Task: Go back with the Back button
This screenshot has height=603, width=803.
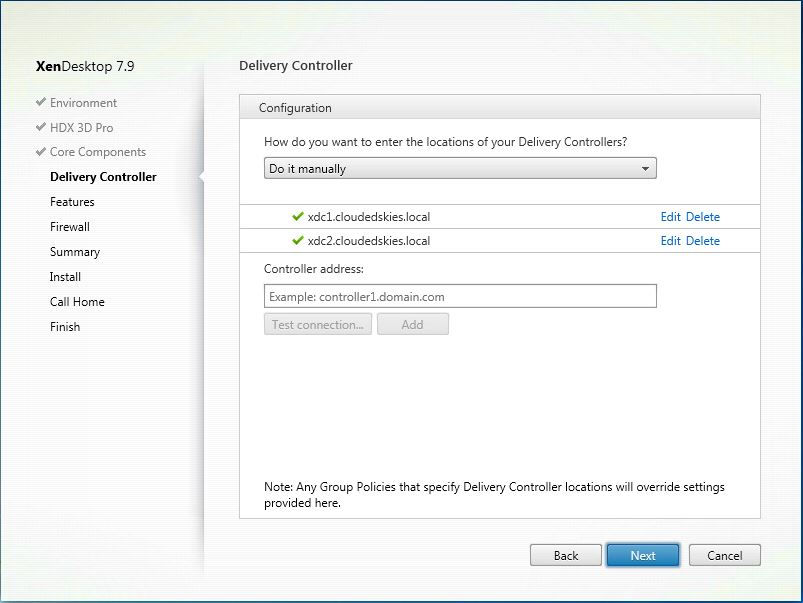Action: (x=565, y=555)
